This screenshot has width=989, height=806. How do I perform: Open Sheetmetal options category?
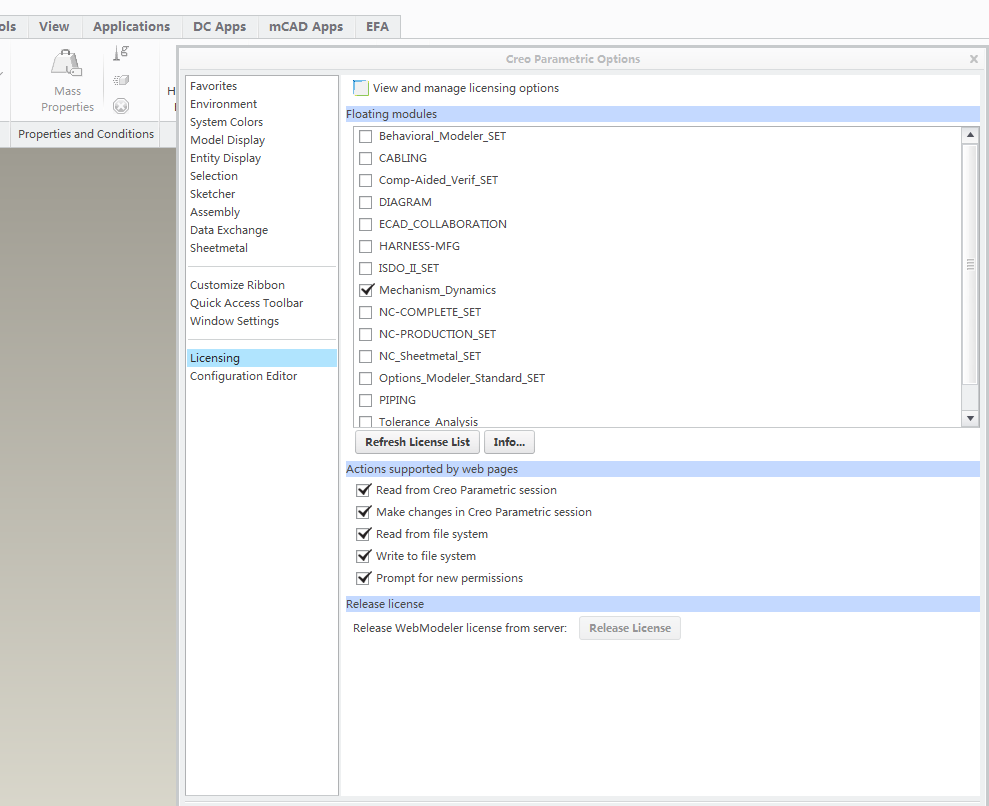point(219,248)
